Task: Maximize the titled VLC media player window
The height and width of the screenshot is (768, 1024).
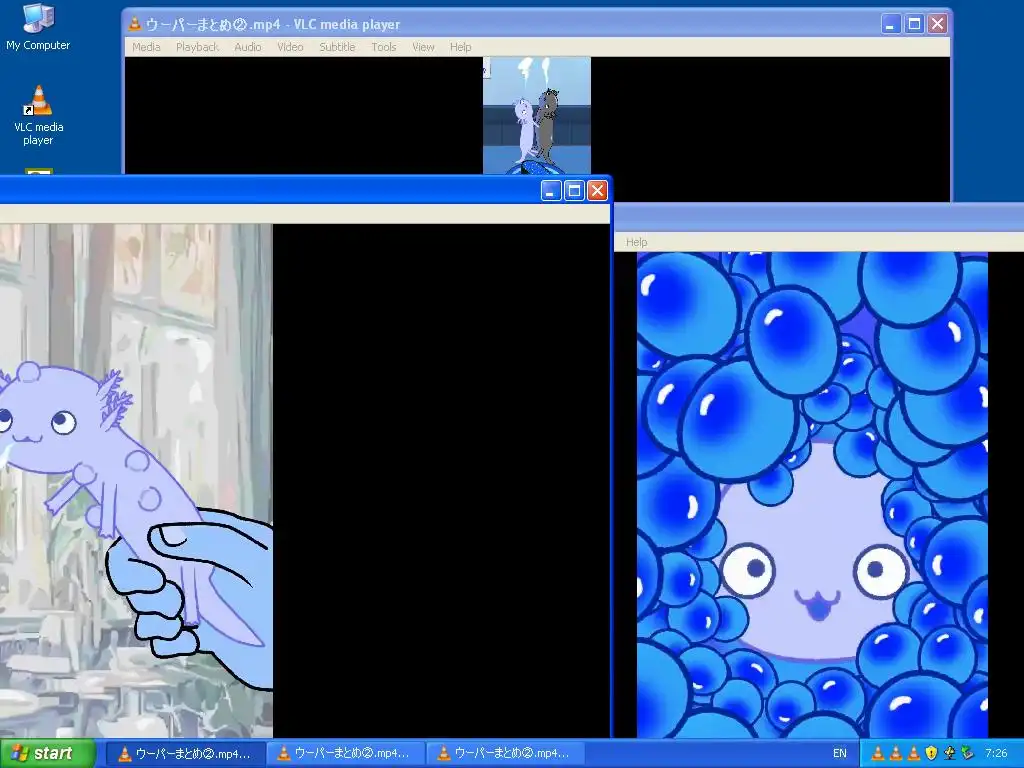Action: click(914, 24)
